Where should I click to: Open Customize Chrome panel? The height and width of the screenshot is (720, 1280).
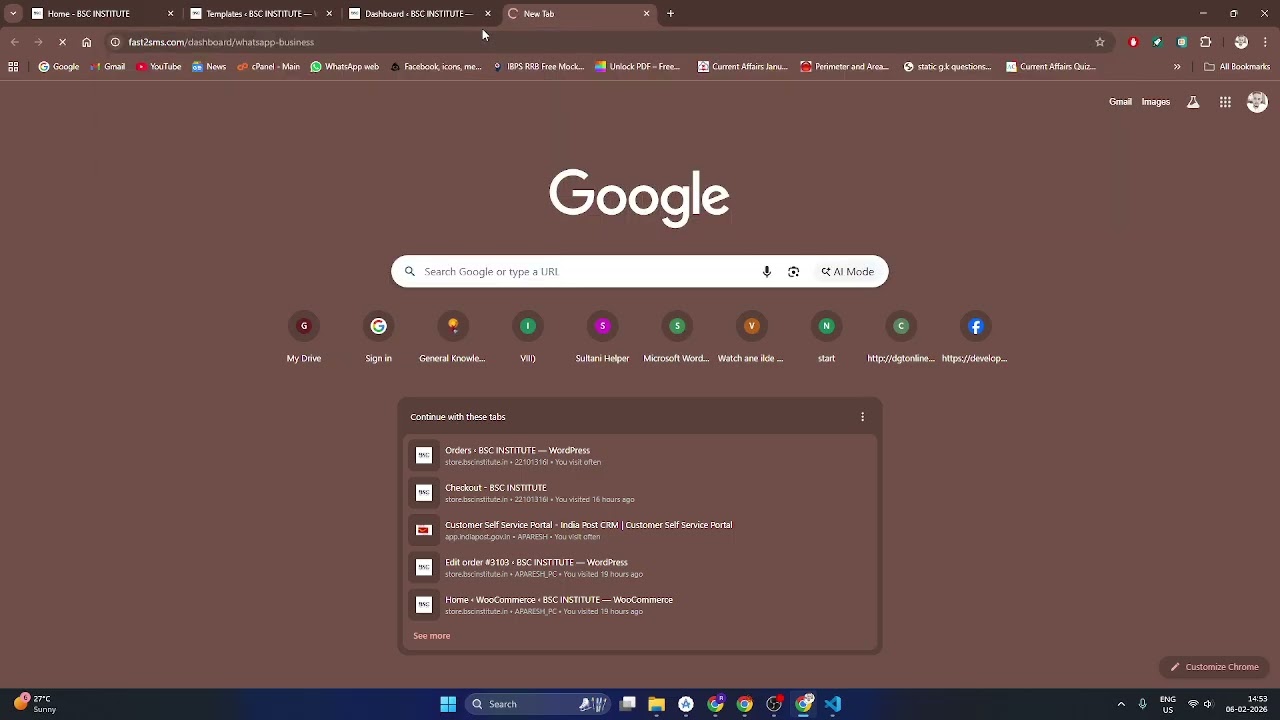[x=1215, y=667]
